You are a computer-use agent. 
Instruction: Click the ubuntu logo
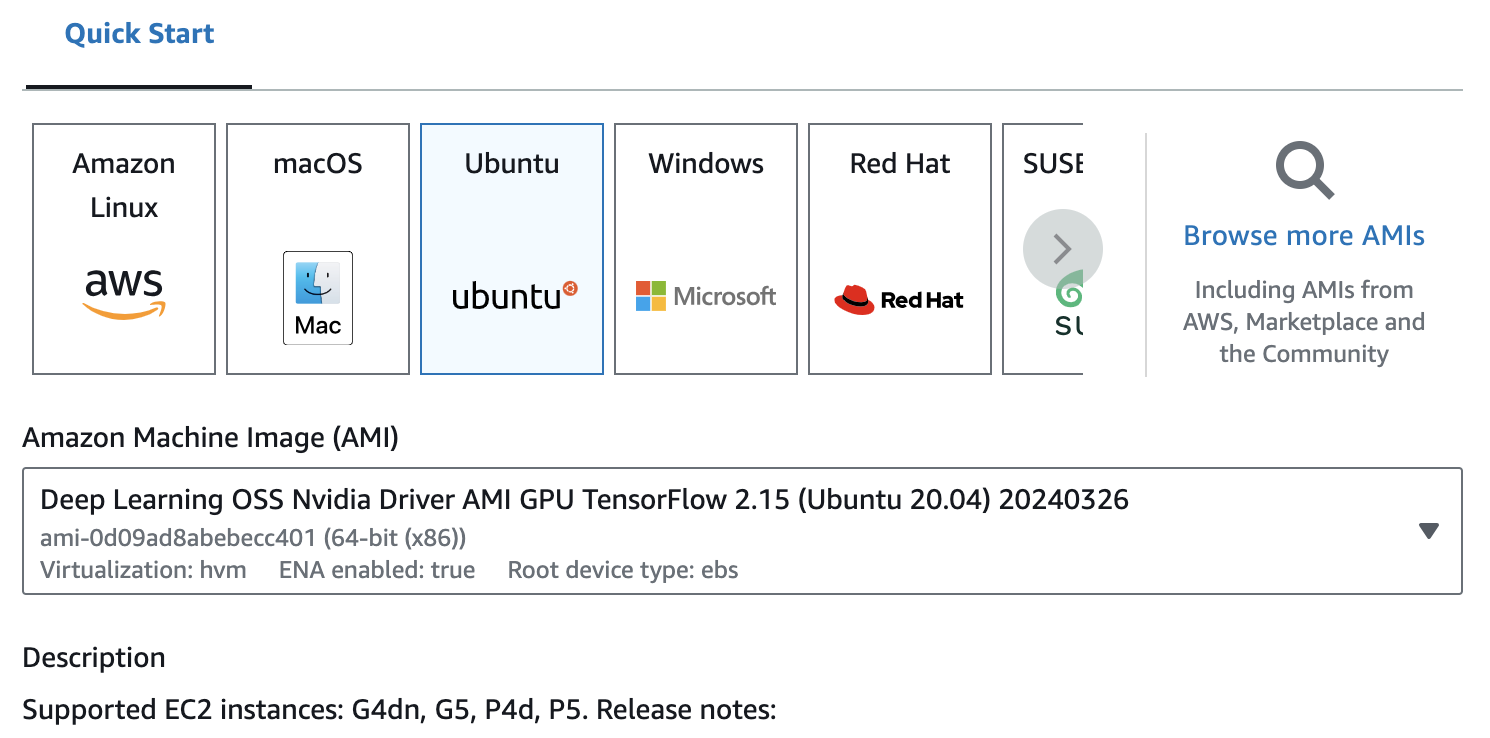click(514, 296)
